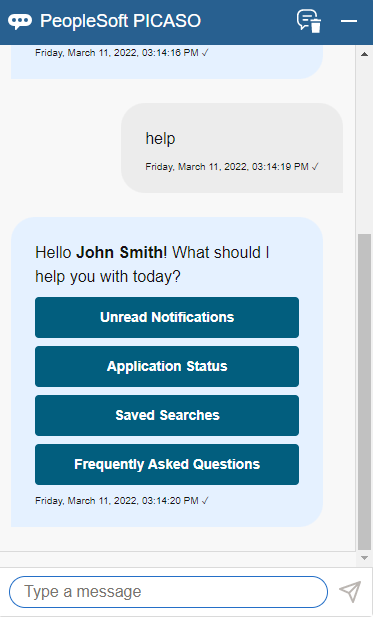Click the 03:14:16 PM timestamp at top

tap(122, 53)
